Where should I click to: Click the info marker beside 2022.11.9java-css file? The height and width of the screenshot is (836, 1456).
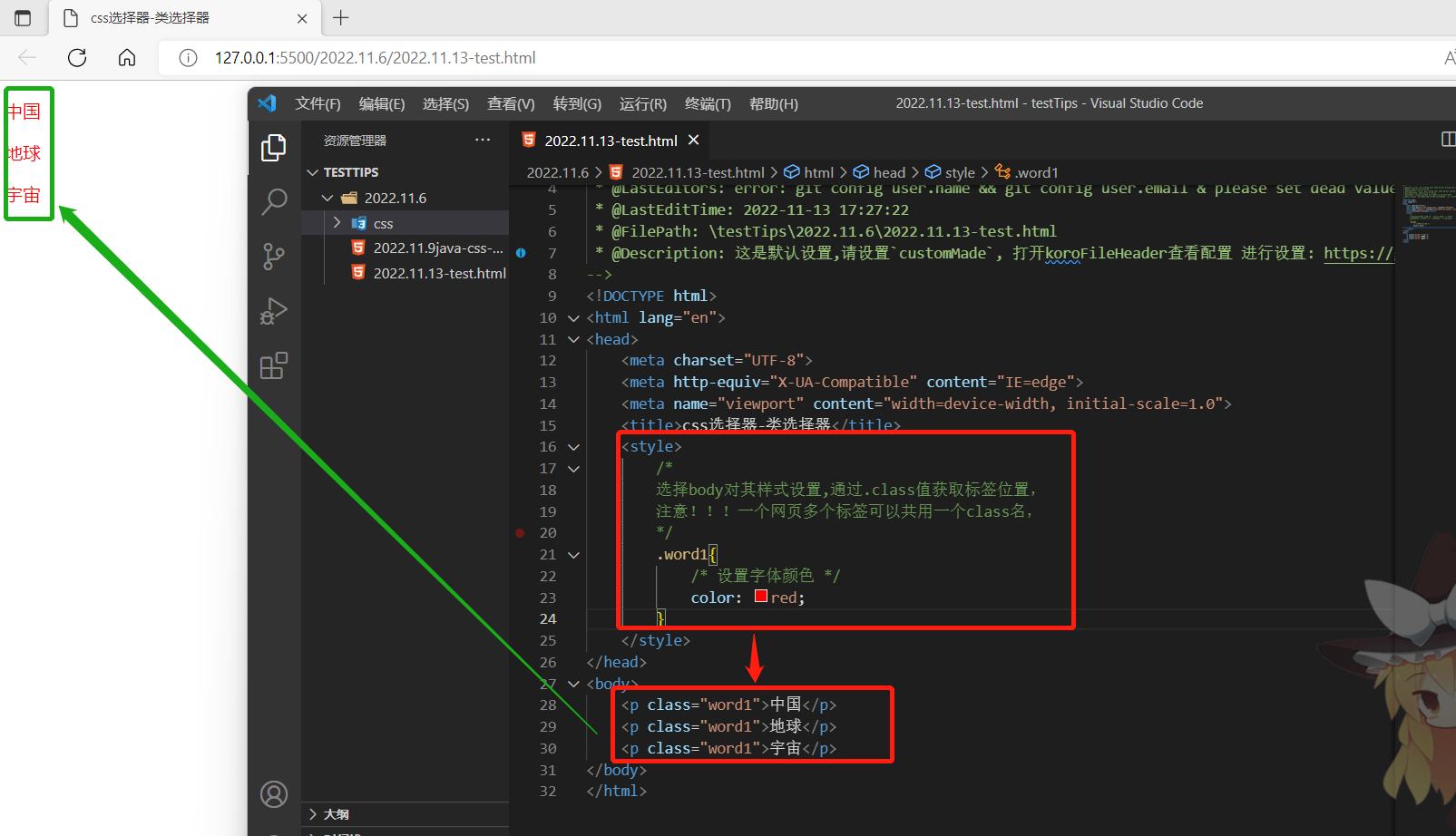pos(521,253)
